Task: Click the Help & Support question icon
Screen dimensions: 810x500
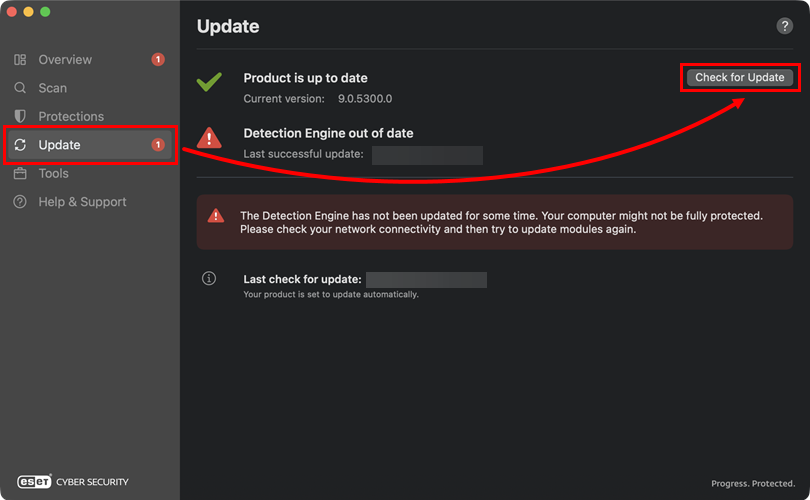Action: 20,202
